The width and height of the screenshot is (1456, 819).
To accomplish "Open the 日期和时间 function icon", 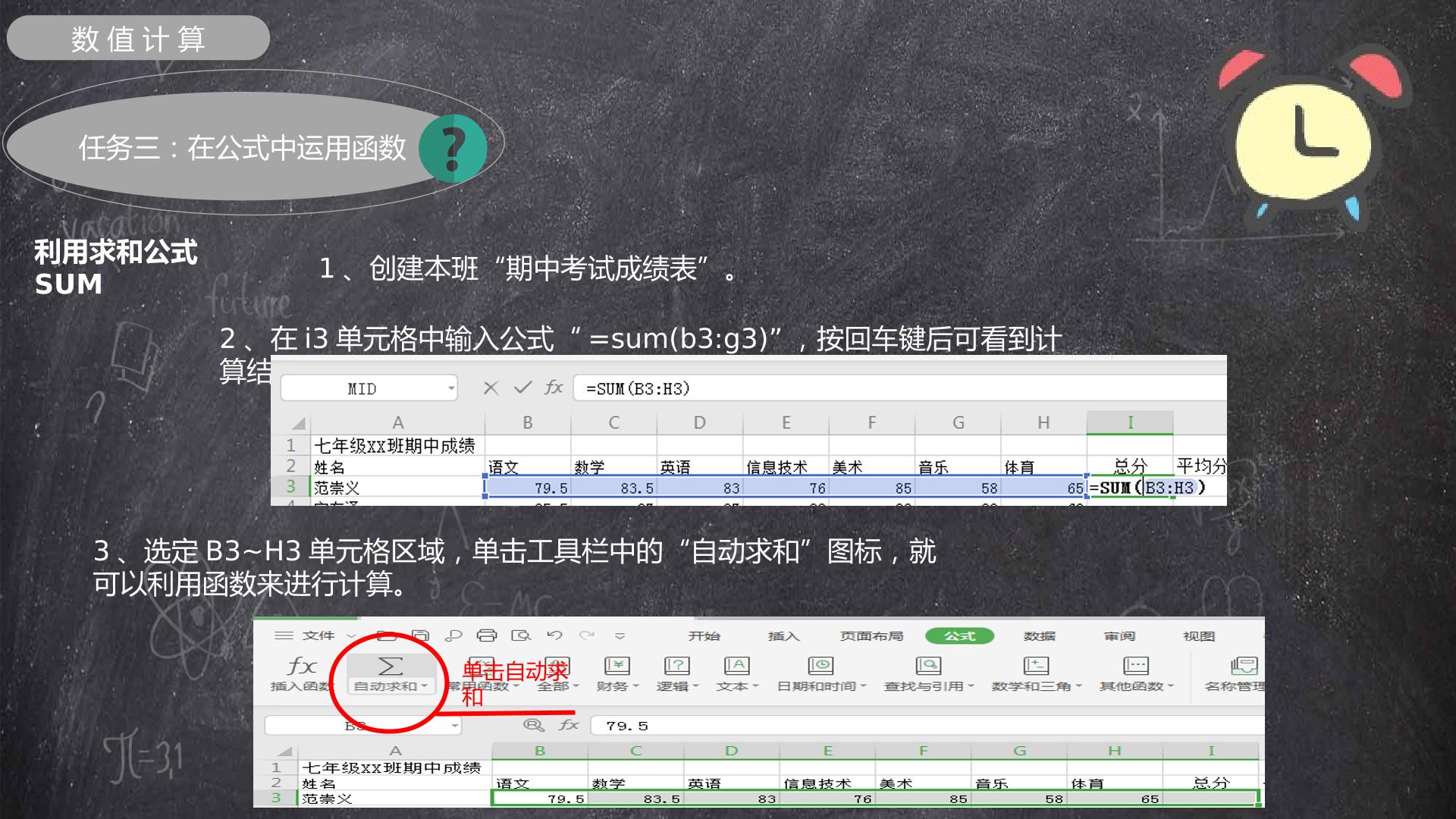I will click(821, 666).
